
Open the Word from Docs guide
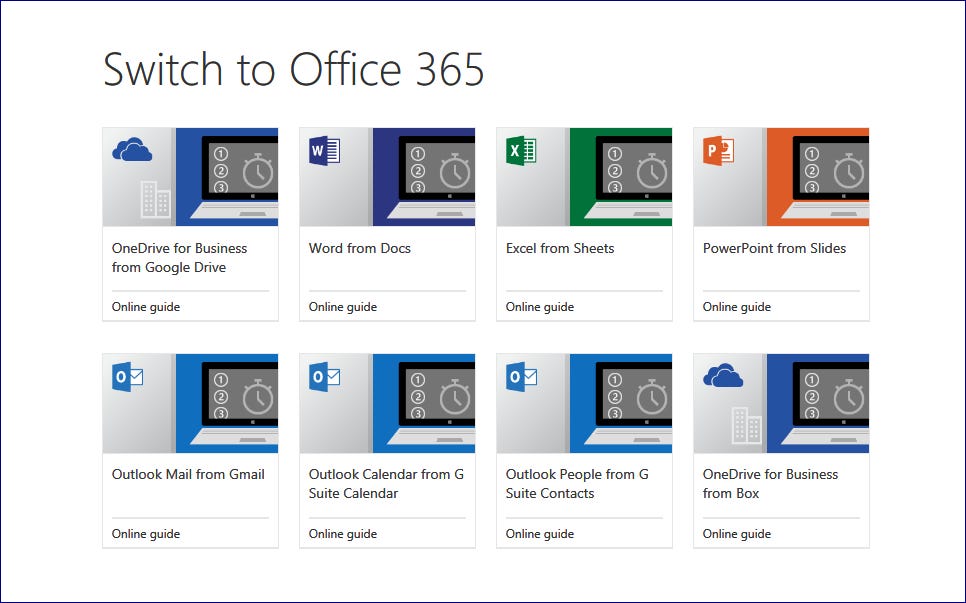pos(343,306)
